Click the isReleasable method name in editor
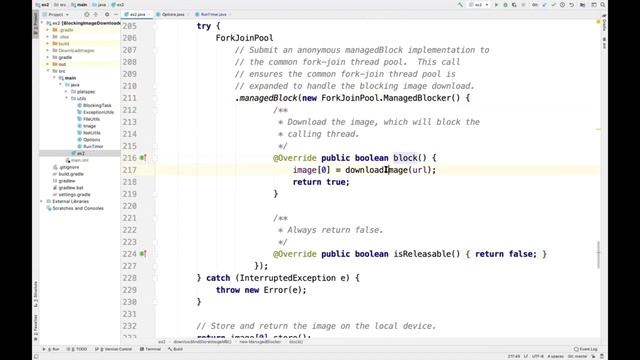This screenshot has height=360, width=640. click(x=422, y=254)
